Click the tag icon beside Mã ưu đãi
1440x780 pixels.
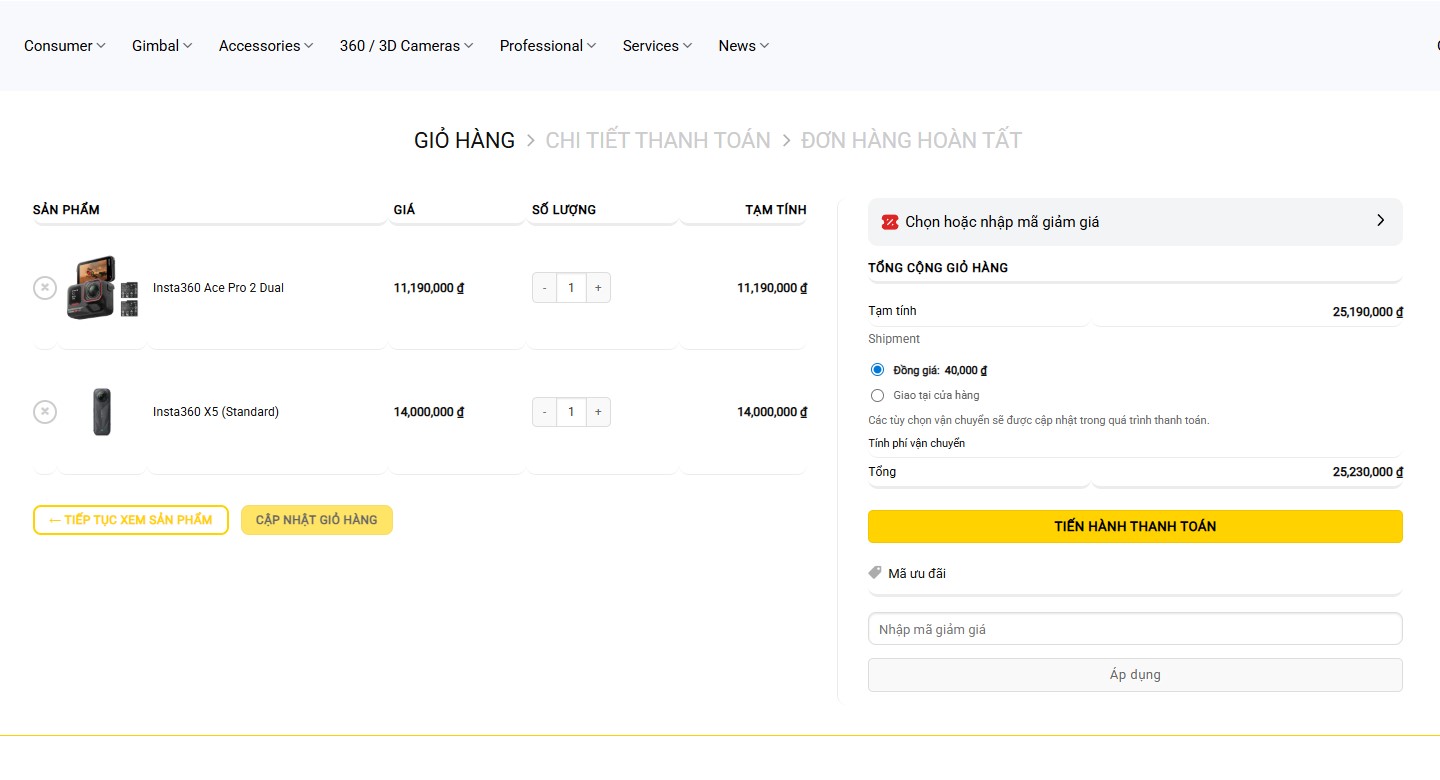pos(875,573)
